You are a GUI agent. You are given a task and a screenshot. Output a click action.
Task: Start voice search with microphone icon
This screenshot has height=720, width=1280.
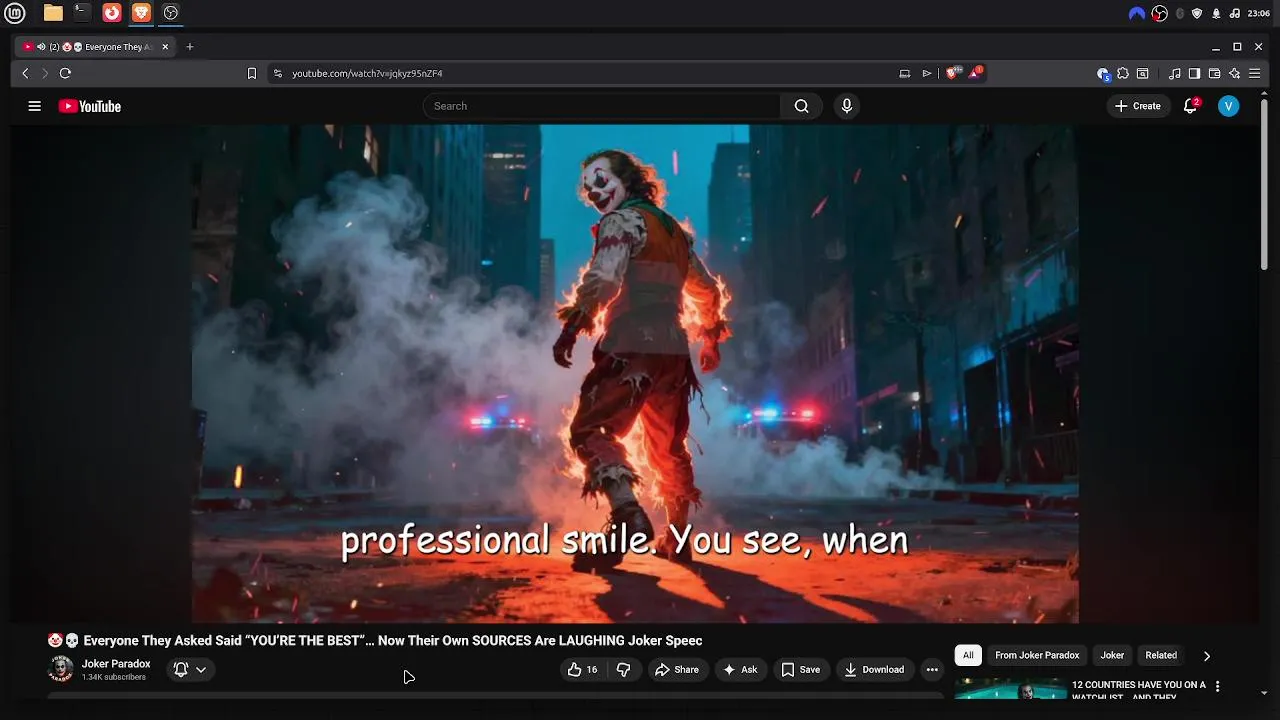click(x=847, y=106)
